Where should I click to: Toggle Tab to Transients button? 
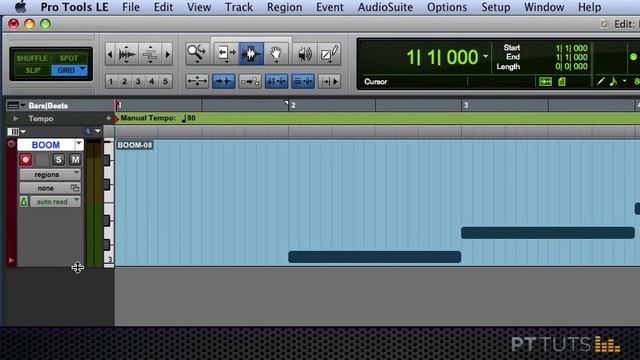(x=224, y=81)
